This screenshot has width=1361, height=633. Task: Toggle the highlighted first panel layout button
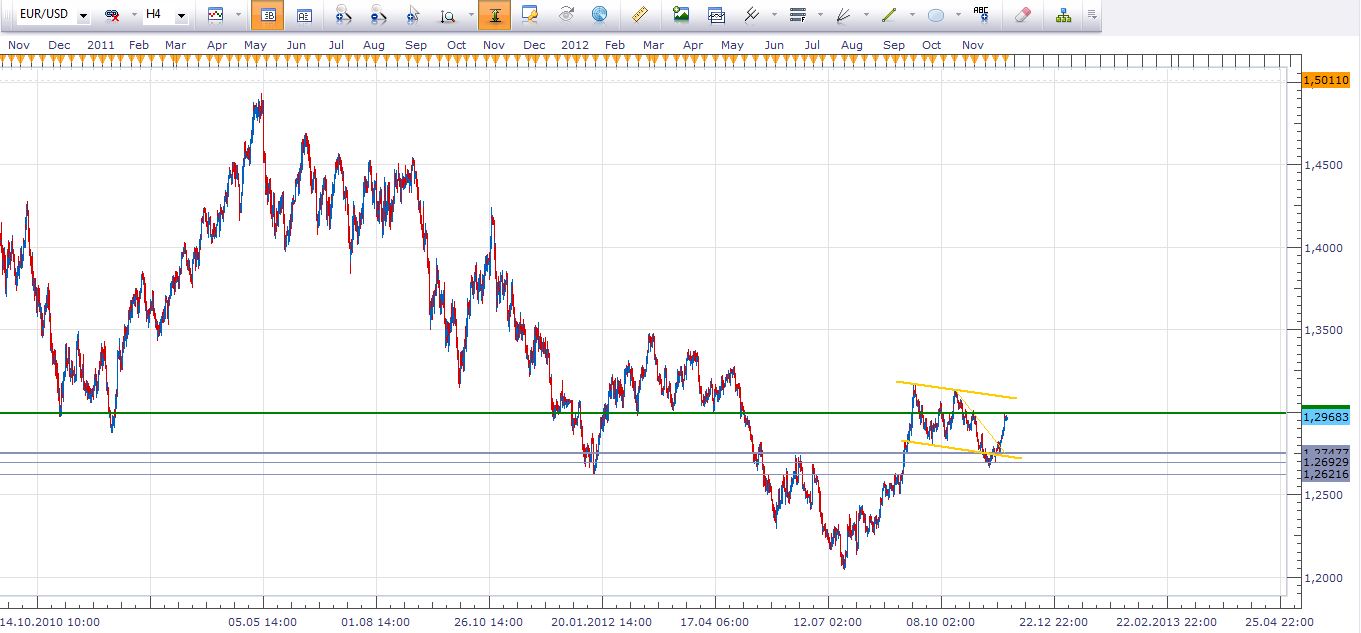coord(268,15)
